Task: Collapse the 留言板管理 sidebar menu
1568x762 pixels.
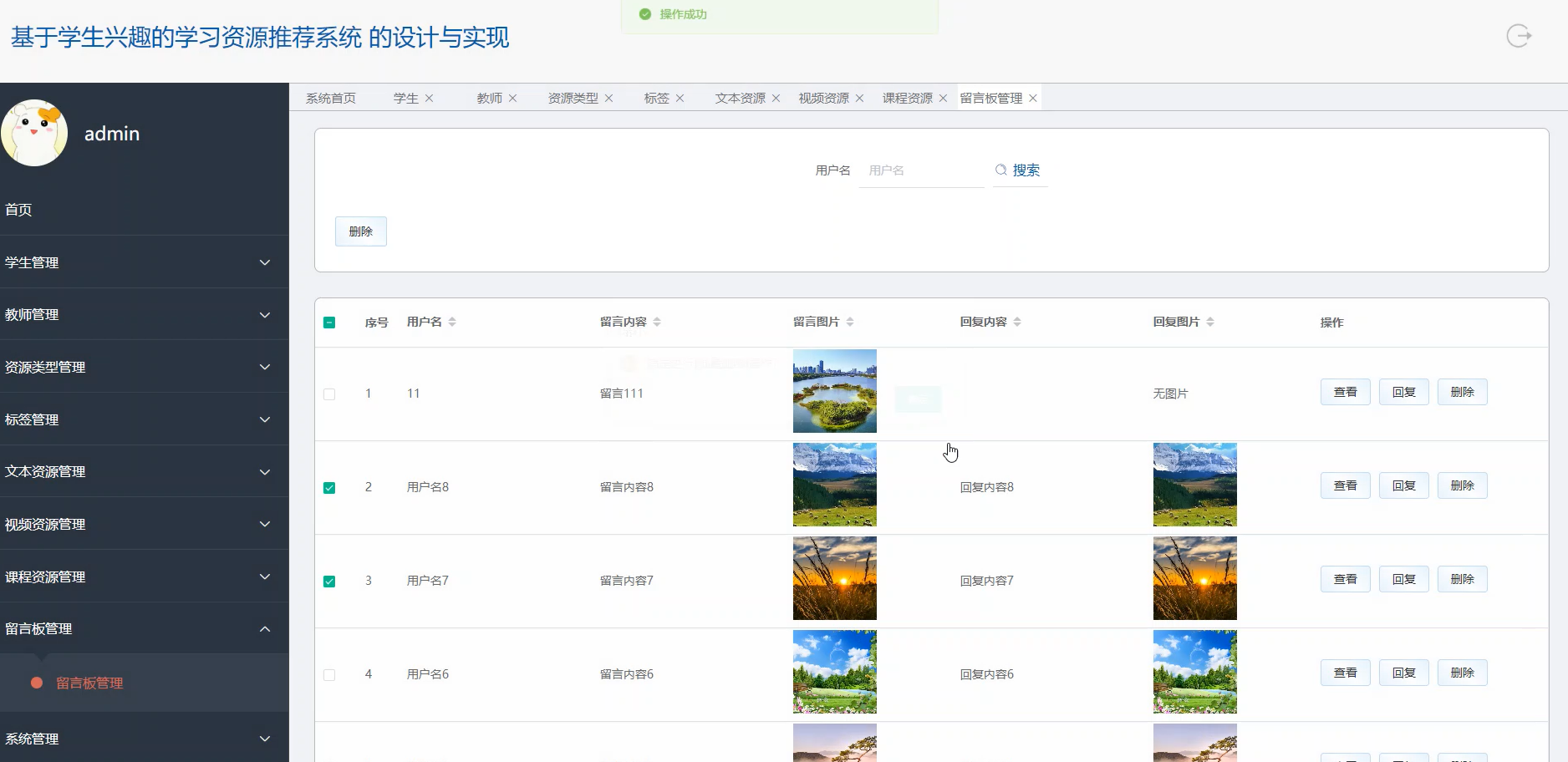Action: (144, 628)
